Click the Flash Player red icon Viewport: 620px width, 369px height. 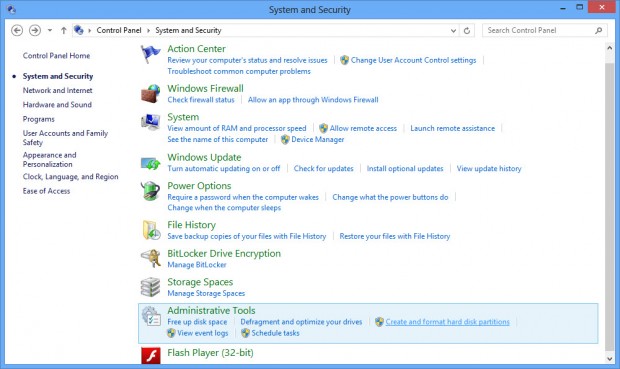tap(151, 355)
